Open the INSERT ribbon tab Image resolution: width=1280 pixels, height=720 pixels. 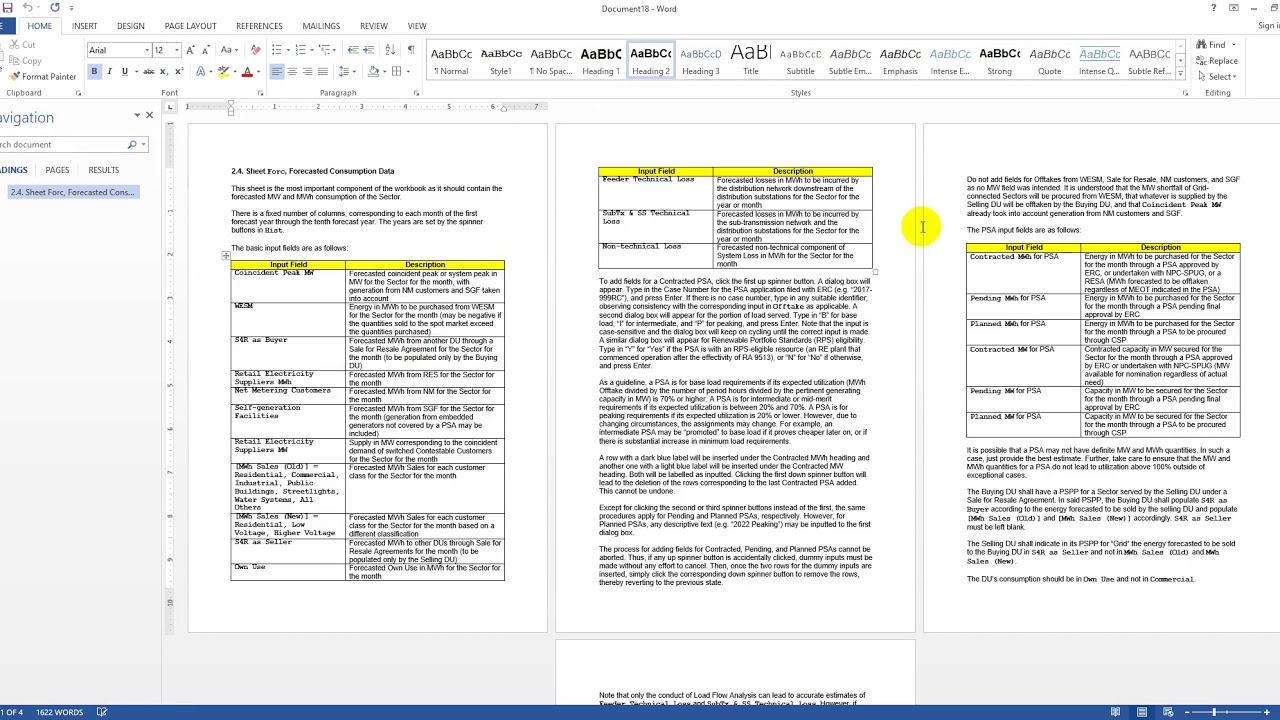84,26
